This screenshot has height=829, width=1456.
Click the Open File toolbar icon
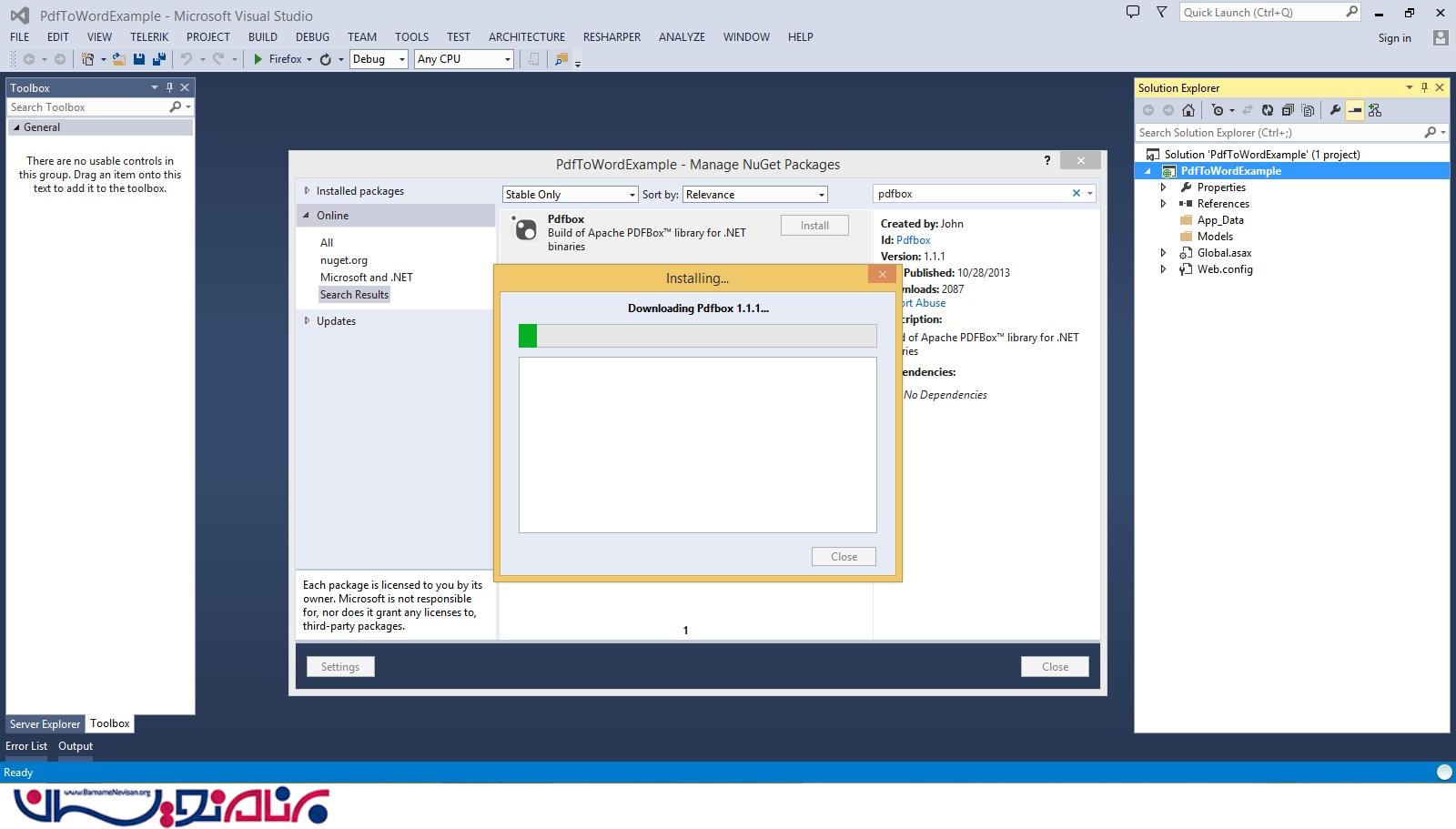click(119, 59)
